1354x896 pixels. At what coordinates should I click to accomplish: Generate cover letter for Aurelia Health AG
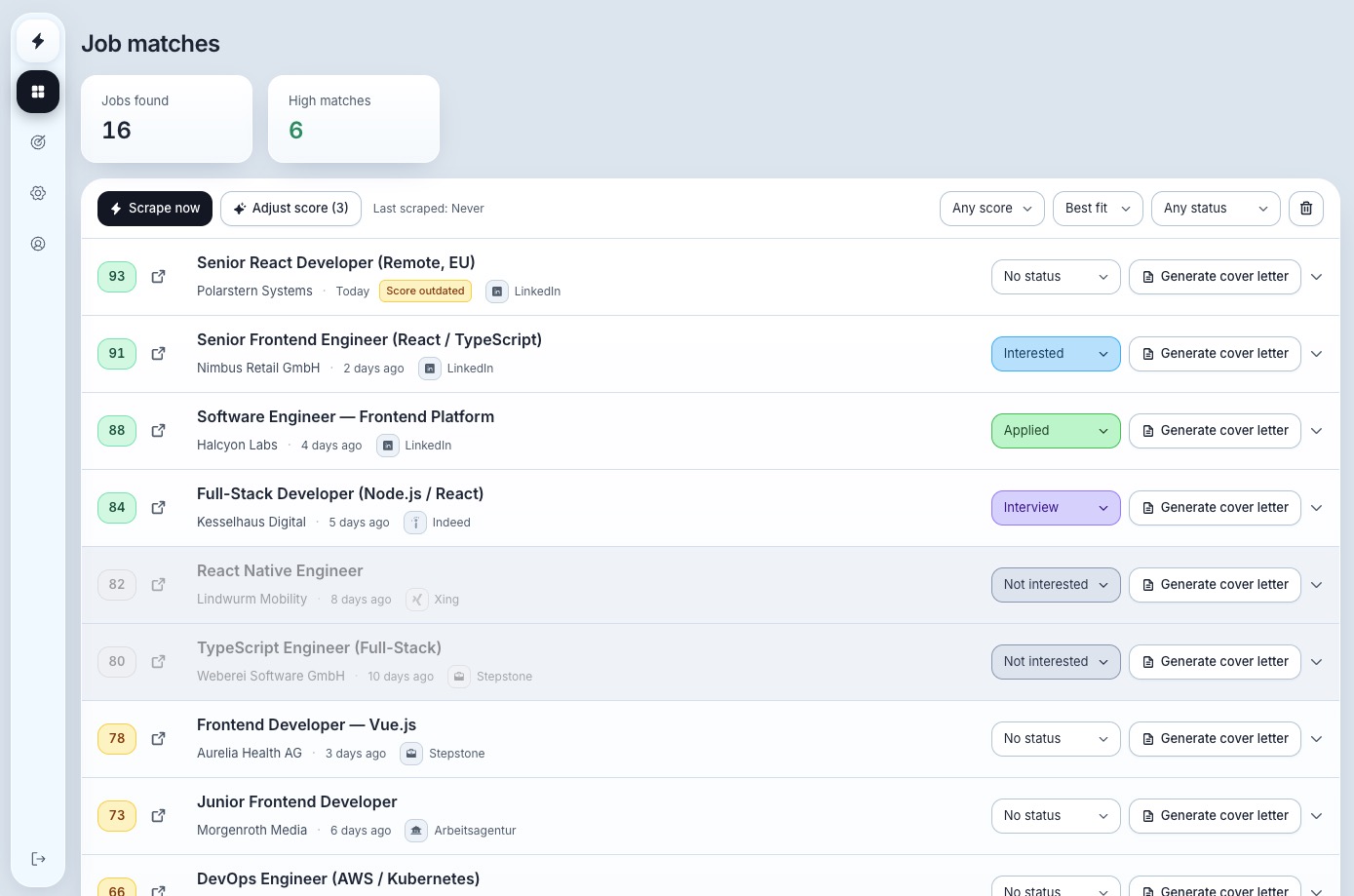(1215, 739)
